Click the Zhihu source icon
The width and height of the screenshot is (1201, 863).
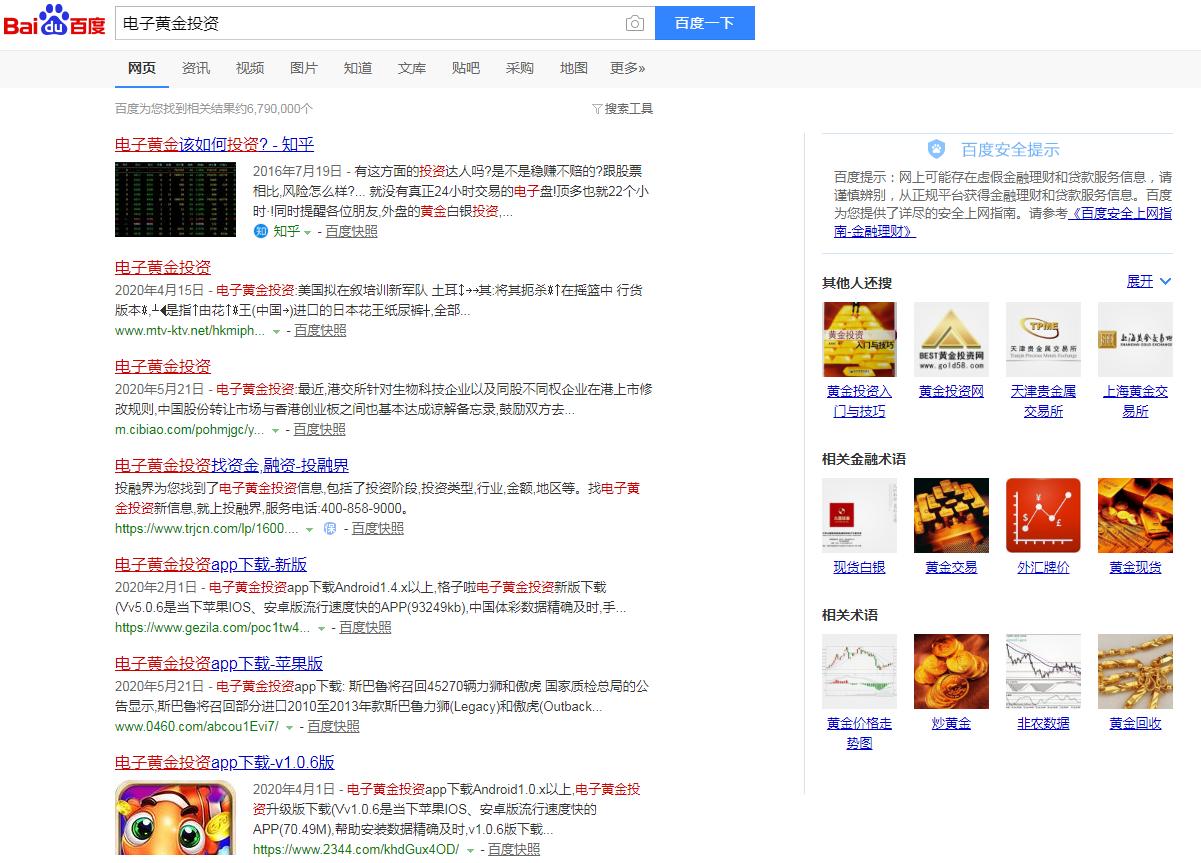click(x=260, y=231)
